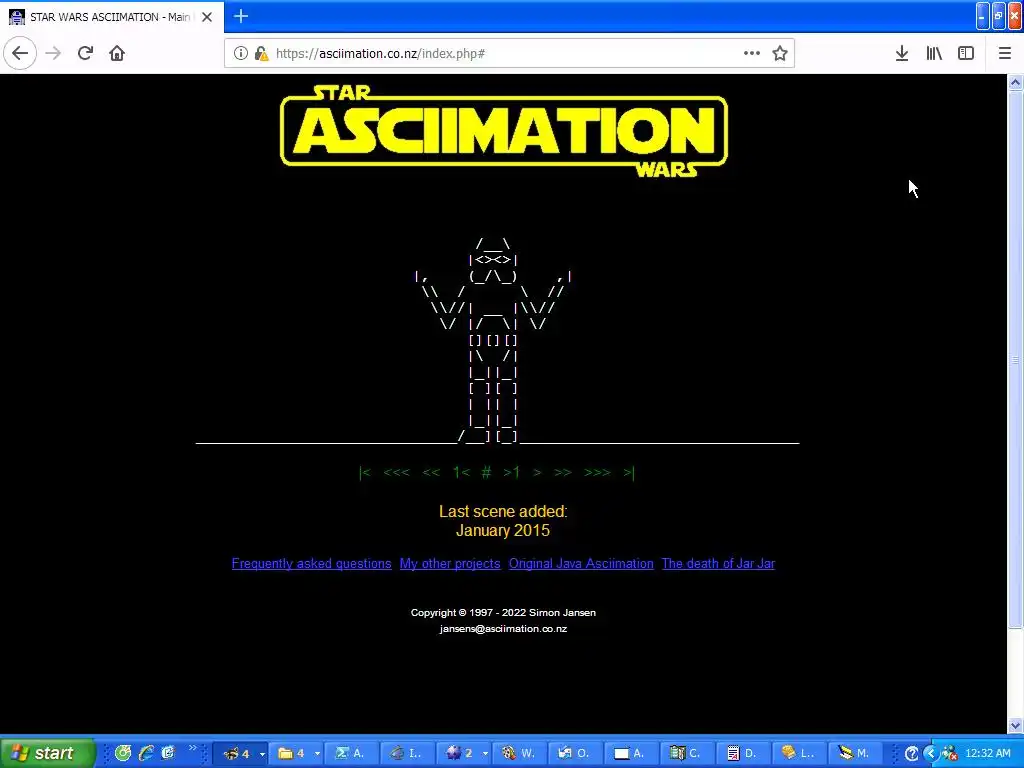This screenshot has width=1024, height=768.
Task: Jump to end with >| control
Action: [628, 472]
